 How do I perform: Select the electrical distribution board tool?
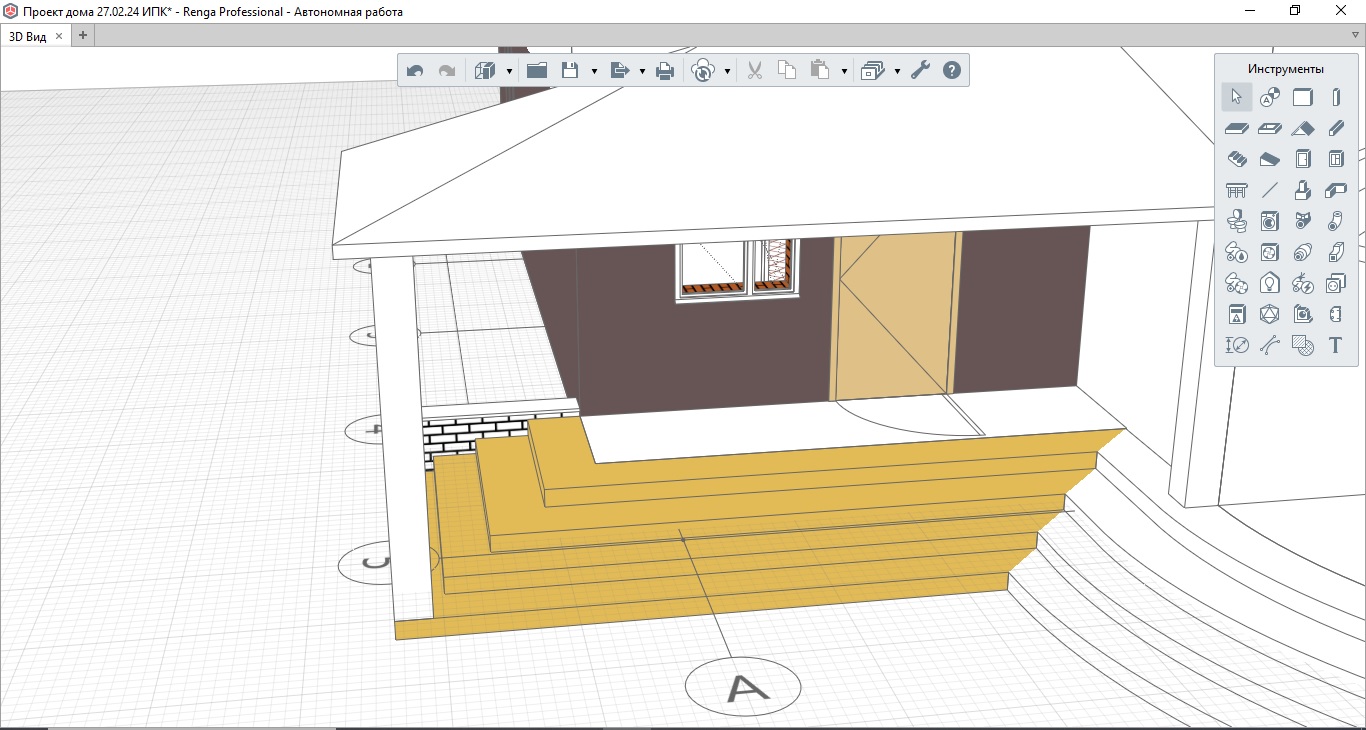coord(1237,314)
